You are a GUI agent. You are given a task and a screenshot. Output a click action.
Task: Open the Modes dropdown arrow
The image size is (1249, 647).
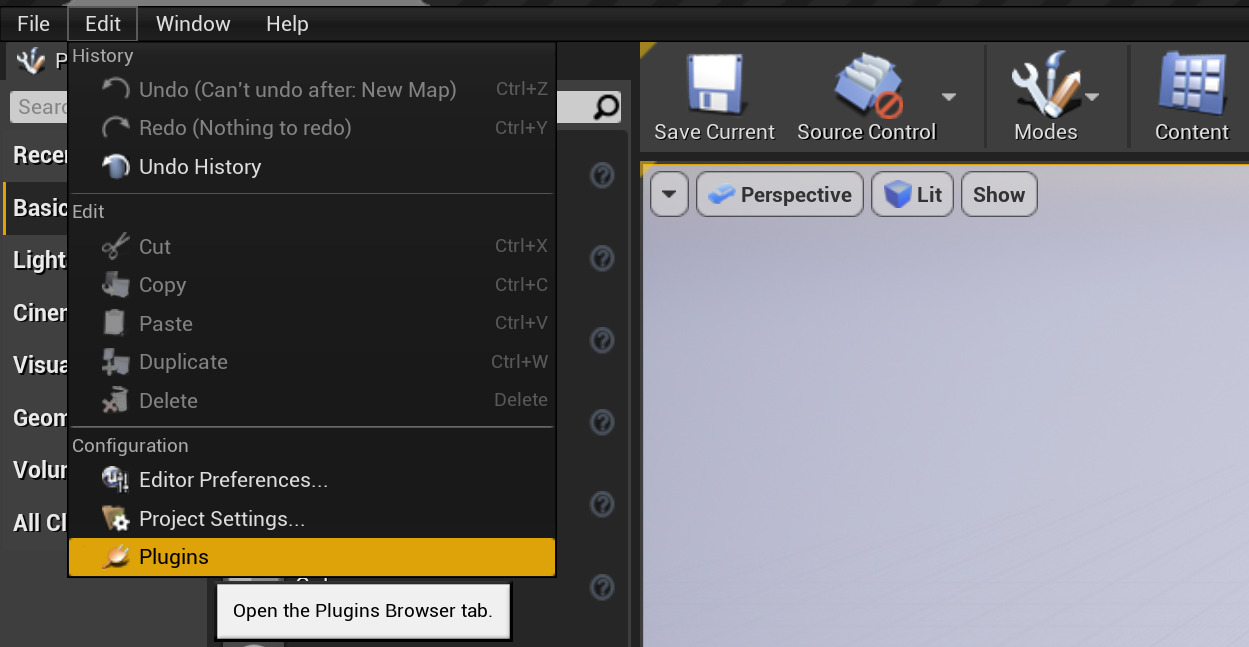1092,95
